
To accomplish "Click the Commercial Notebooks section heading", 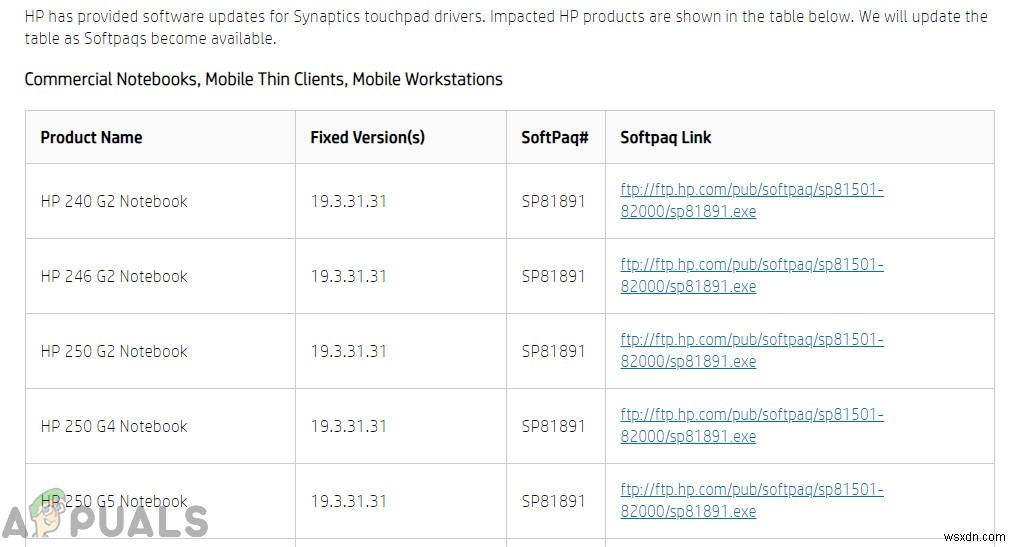I will coord(263,79).
